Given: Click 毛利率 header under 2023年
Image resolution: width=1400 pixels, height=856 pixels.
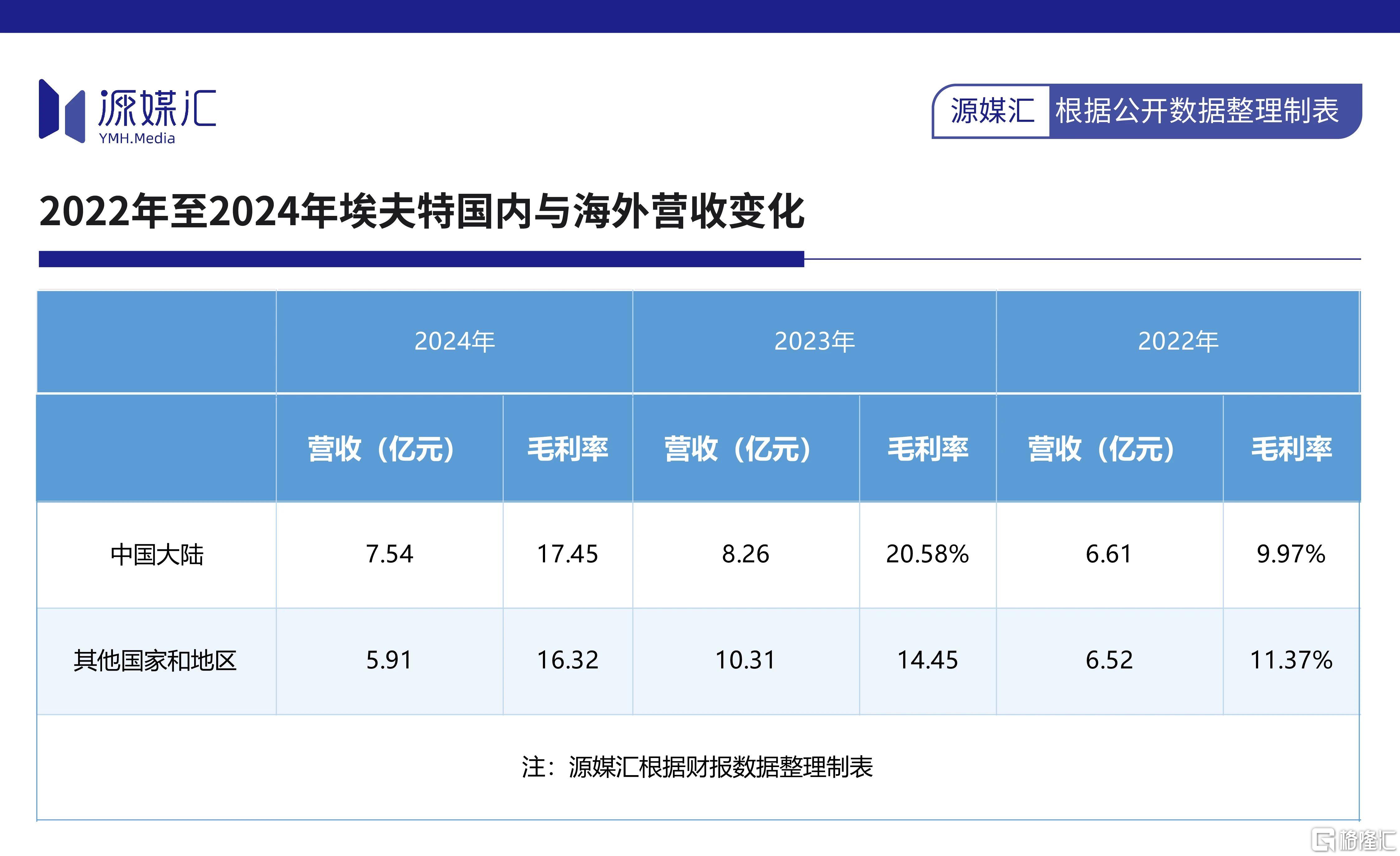Looking at the screenshot, I should pyautogui.click(x=928, y=449).
